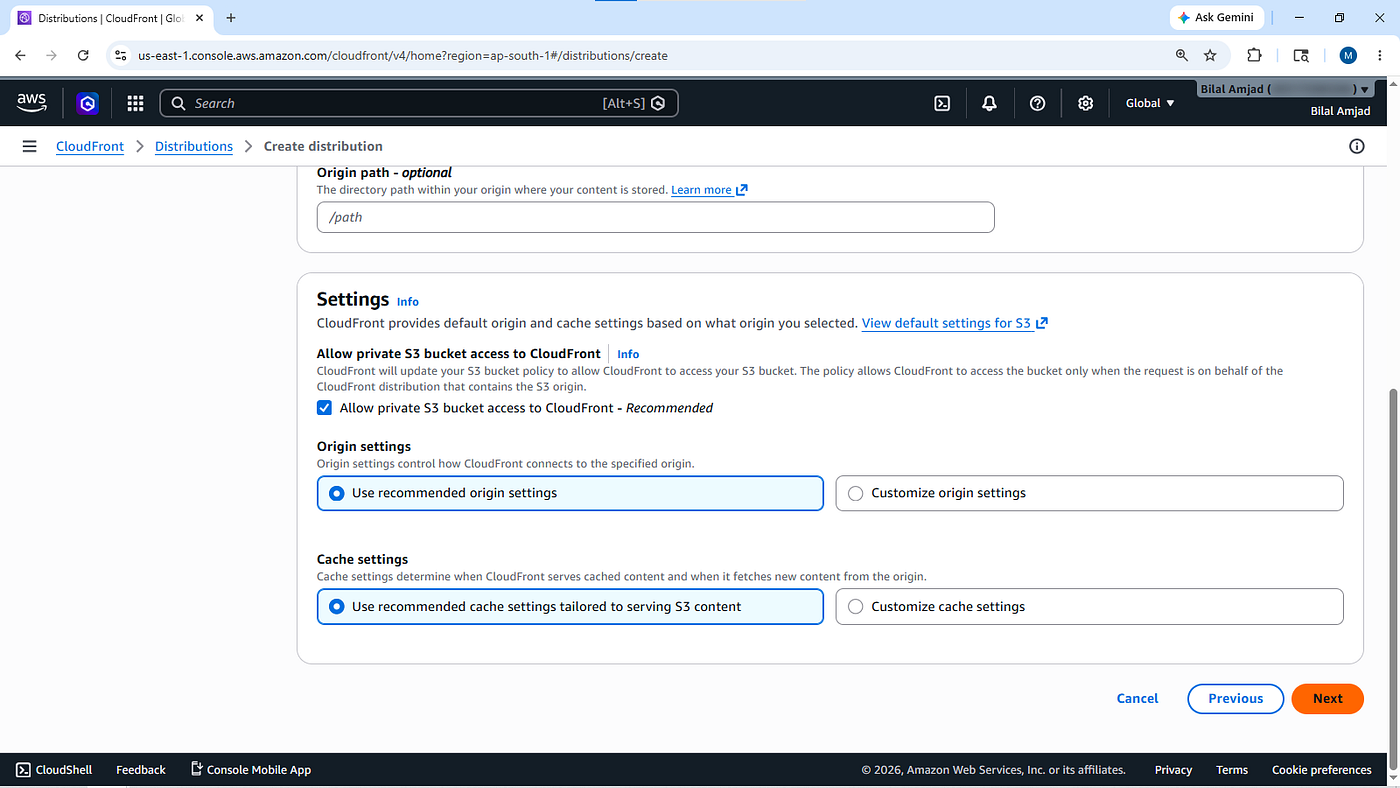
Task: Reload the page in Chrome
Action: 83,56
